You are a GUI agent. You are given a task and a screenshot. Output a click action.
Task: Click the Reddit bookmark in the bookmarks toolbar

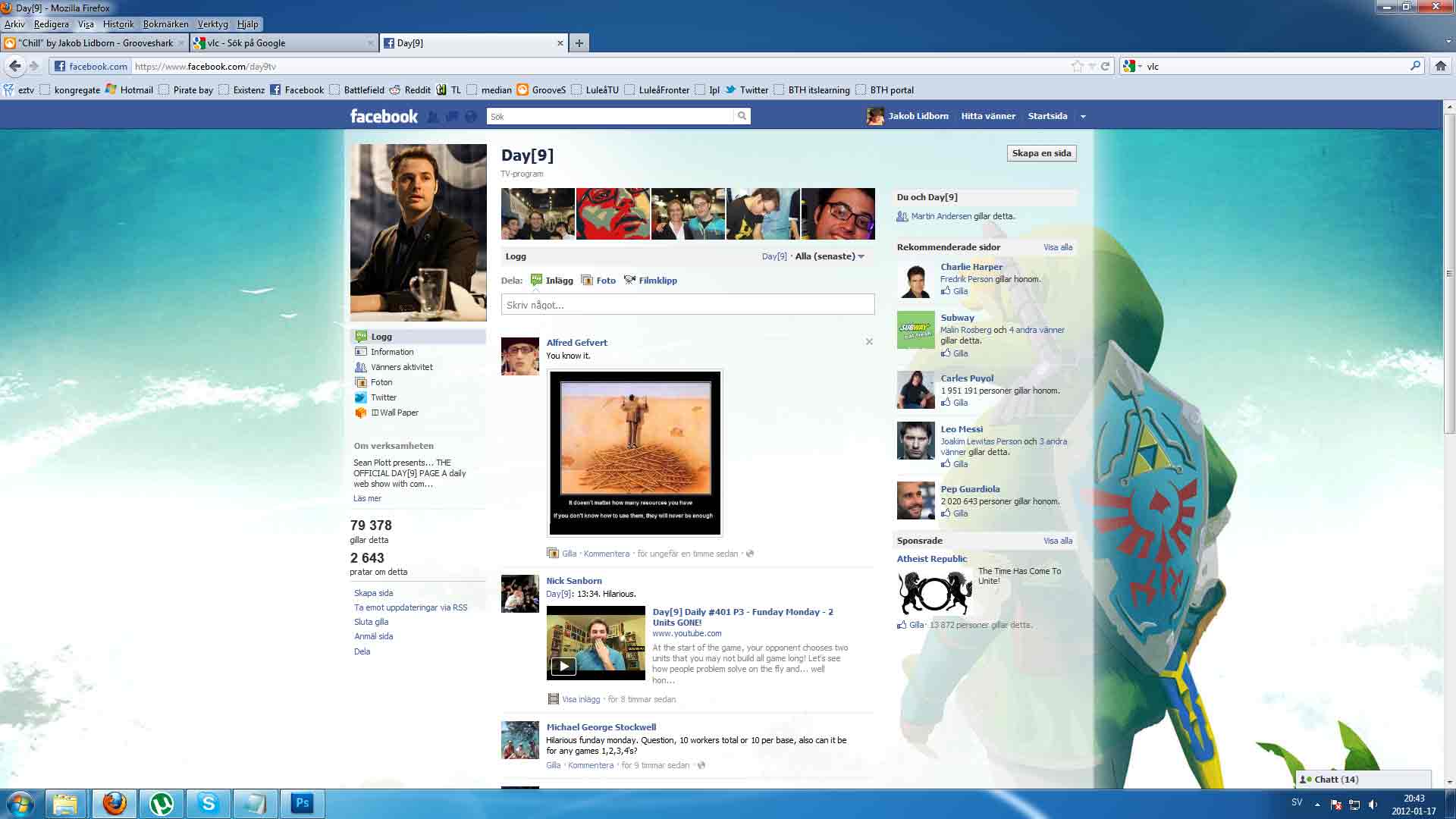409,89
